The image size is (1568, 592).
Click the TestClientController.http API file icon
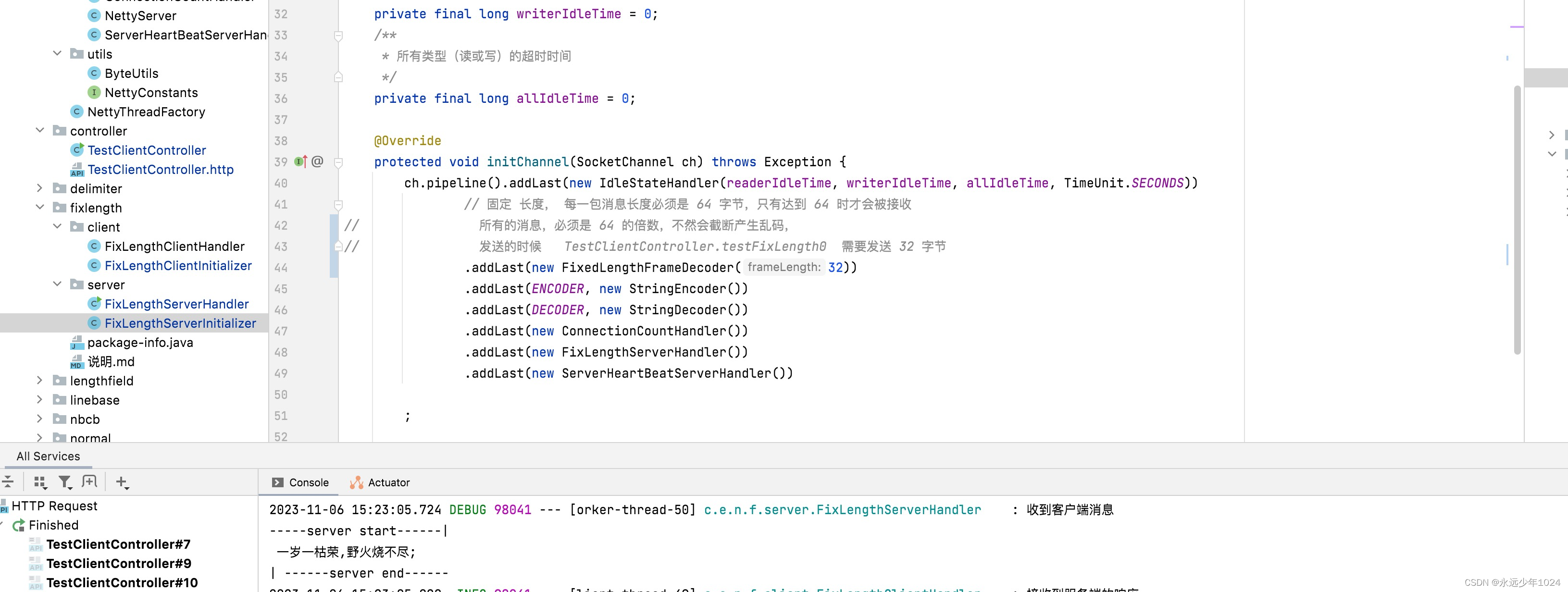(x=77, y=169)
